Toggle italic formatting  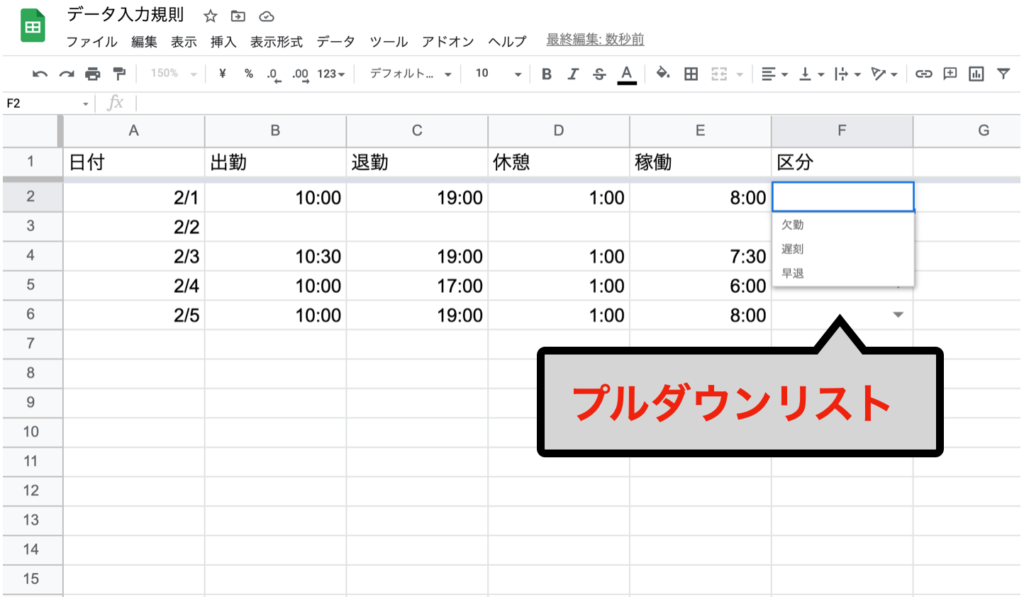pos(573,74)
